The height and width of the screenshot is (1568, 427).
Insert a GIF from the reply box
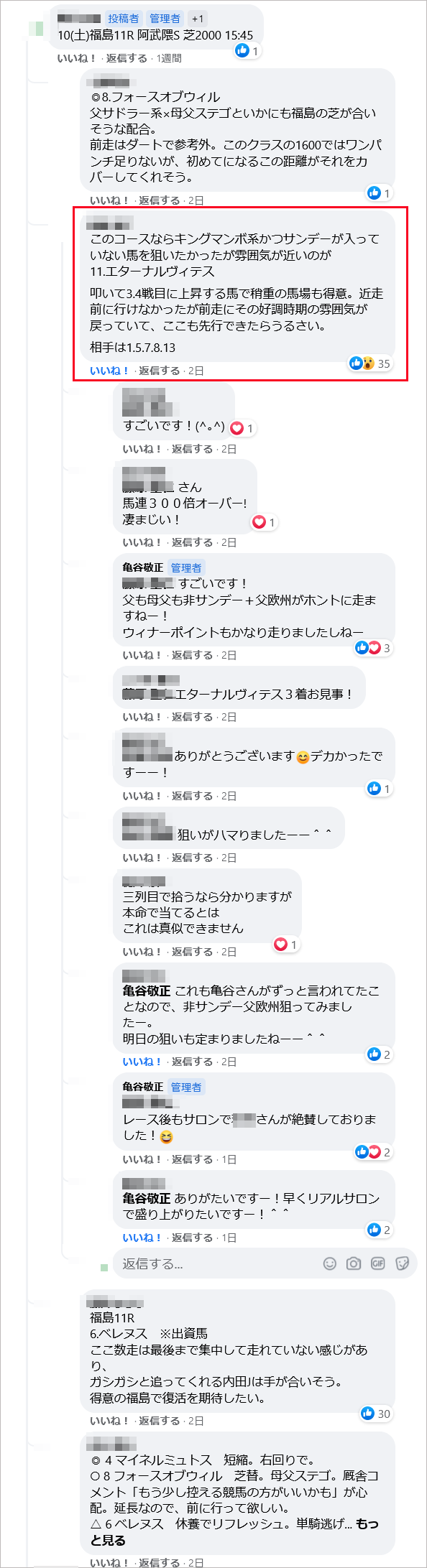(x=378, y=1263)
